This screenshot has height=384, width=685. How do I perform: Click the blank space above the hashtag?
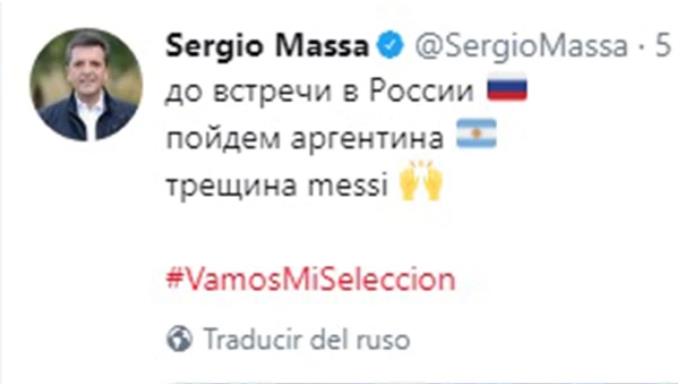click(x=311, y=234)
